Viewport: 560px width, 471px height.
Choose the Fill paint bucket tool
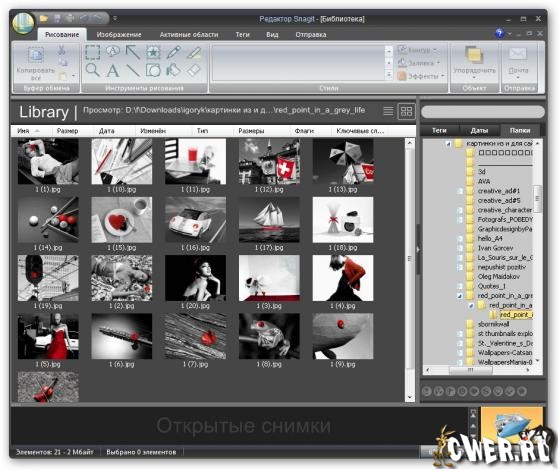[x=174, y=70]
